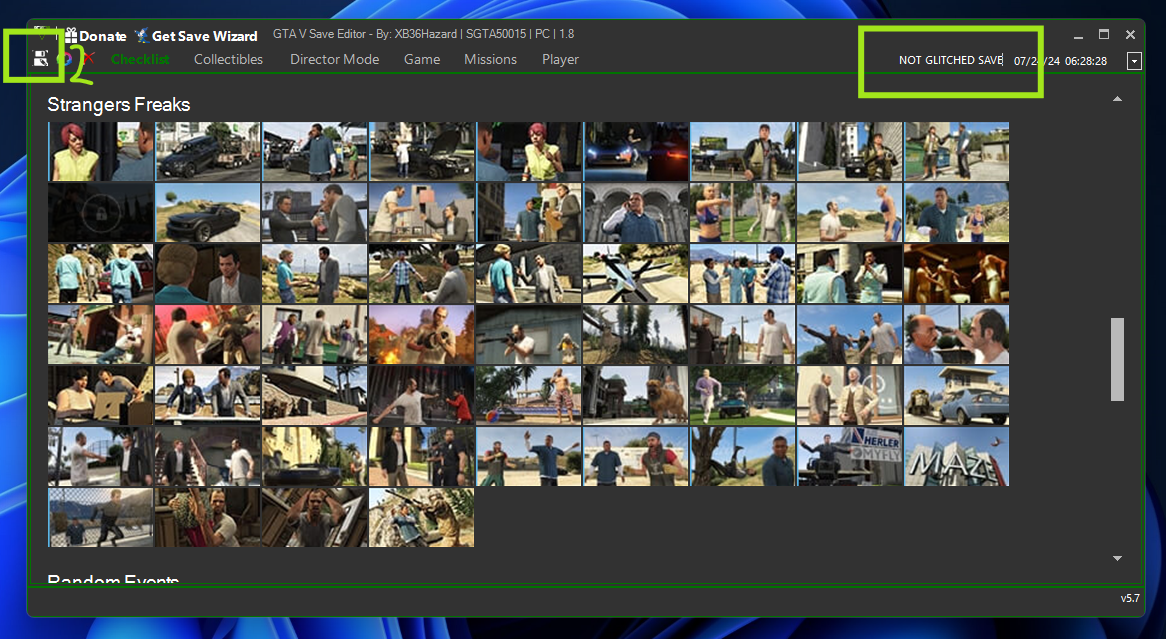Viewport: 1166px width, 639px height.
Task: Select the brown dog thumbnail
Action: 636,396
